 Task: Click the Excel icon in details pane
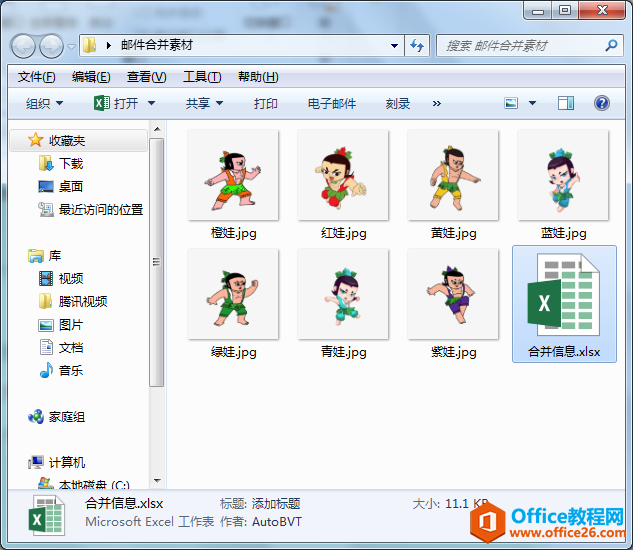(x=47, y=516)
